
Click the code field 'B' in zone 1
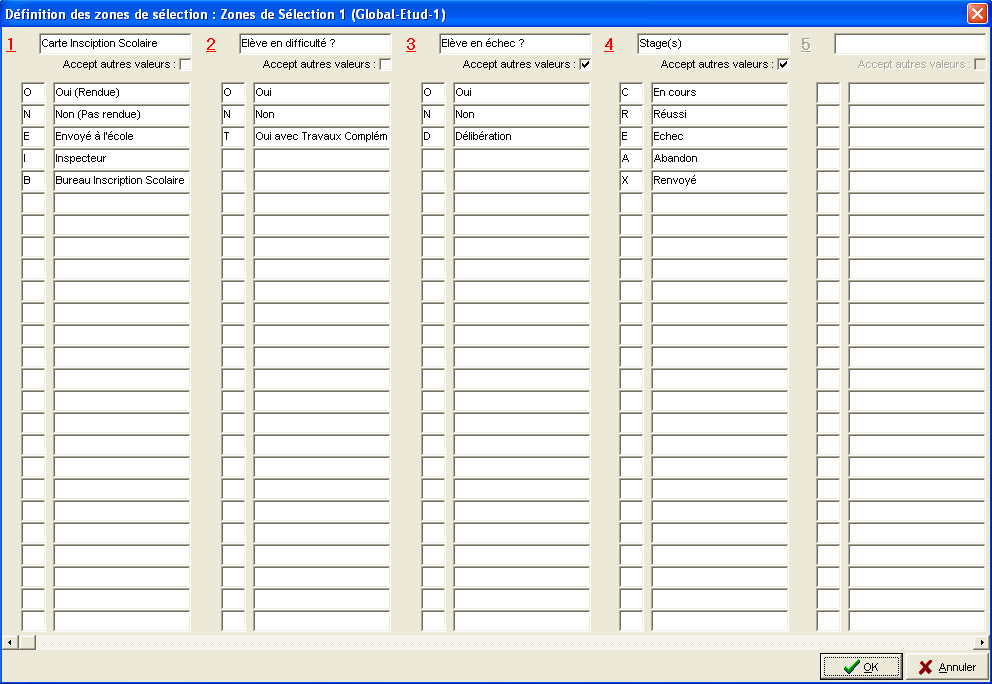pos(34,181)
